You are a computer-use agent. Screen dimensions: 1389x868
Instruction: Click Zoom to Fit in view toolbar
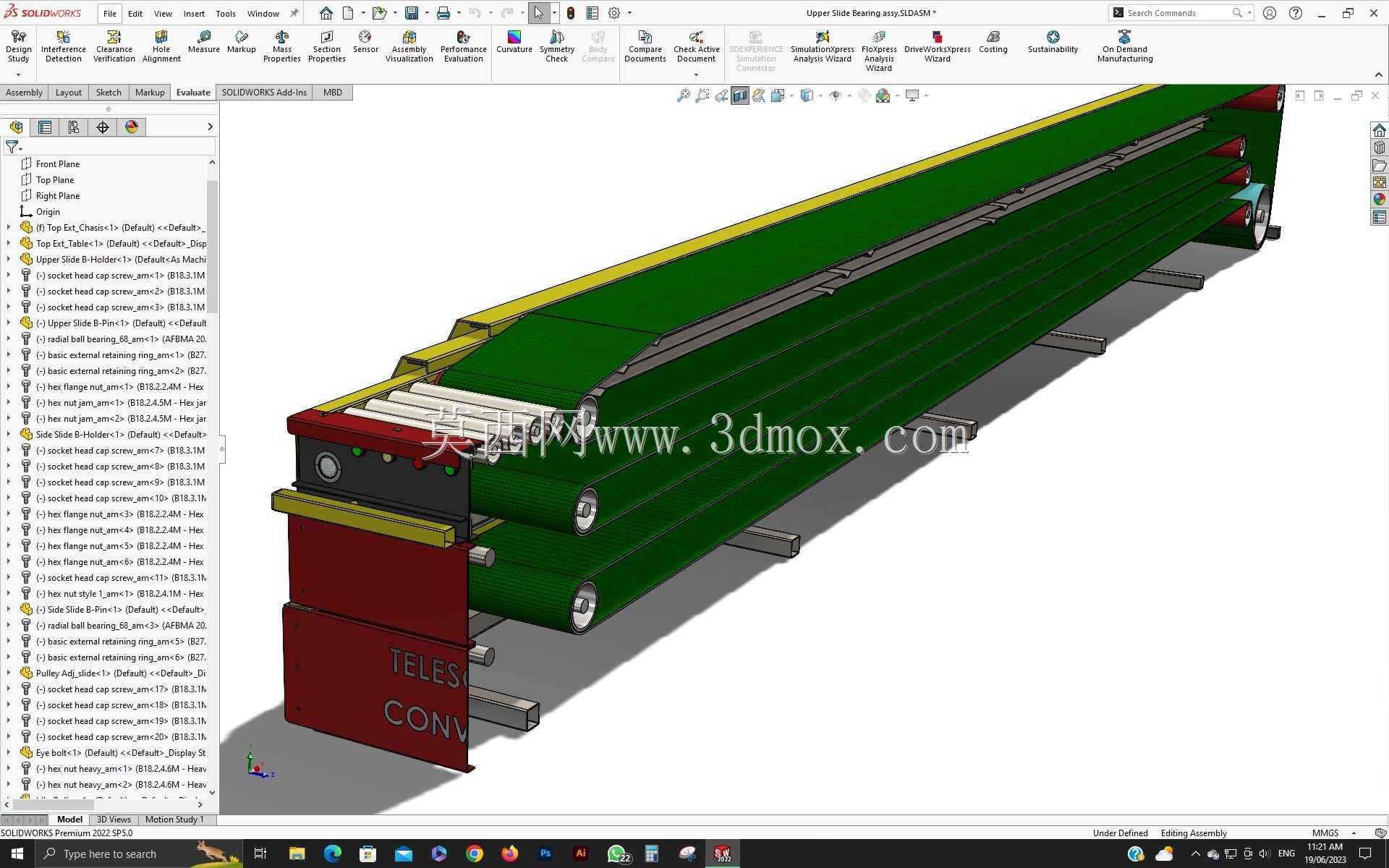683,95
